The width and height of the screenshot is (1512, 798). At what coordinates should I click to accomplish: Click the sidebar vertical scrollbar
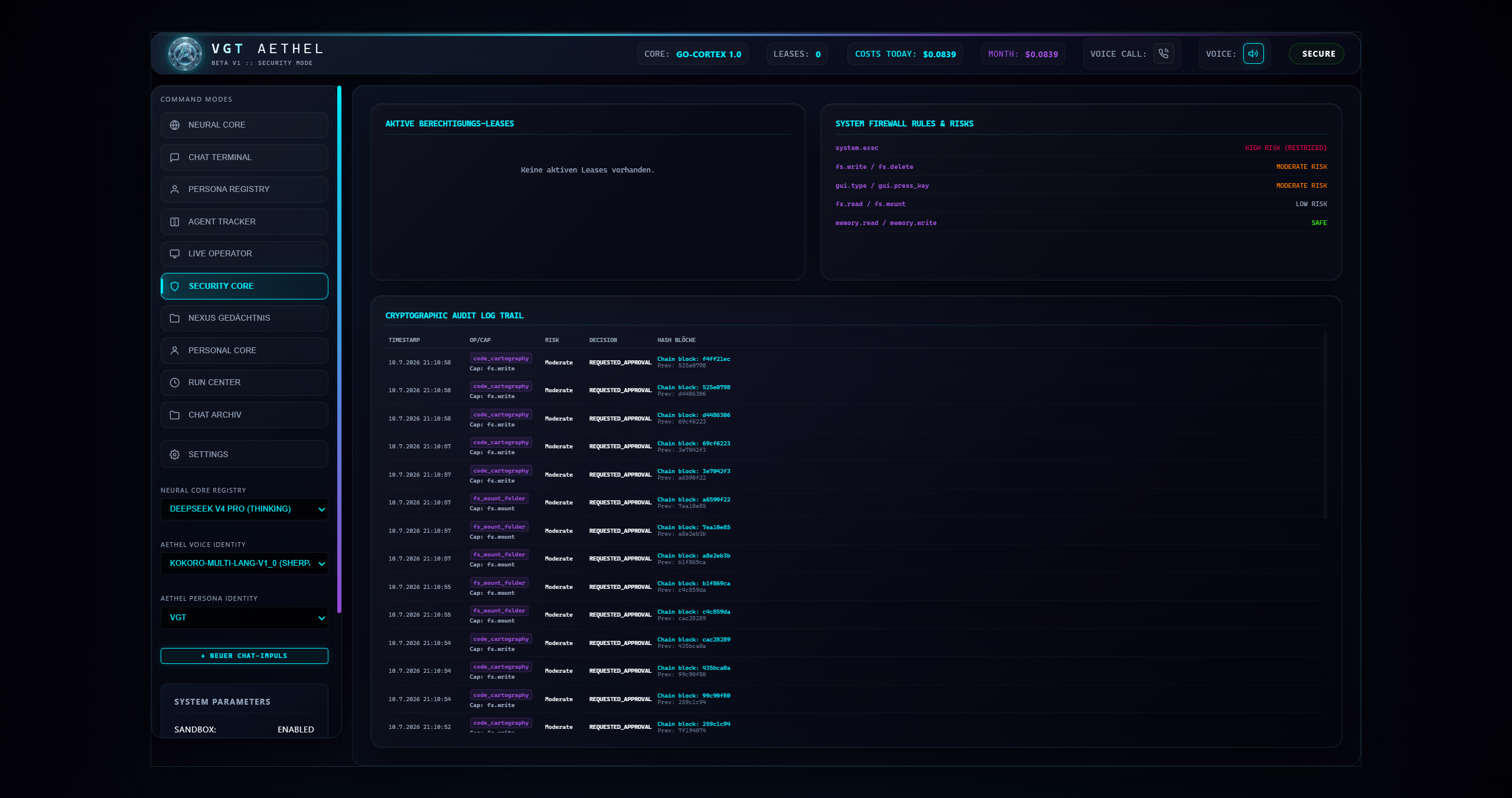[339, 350]
